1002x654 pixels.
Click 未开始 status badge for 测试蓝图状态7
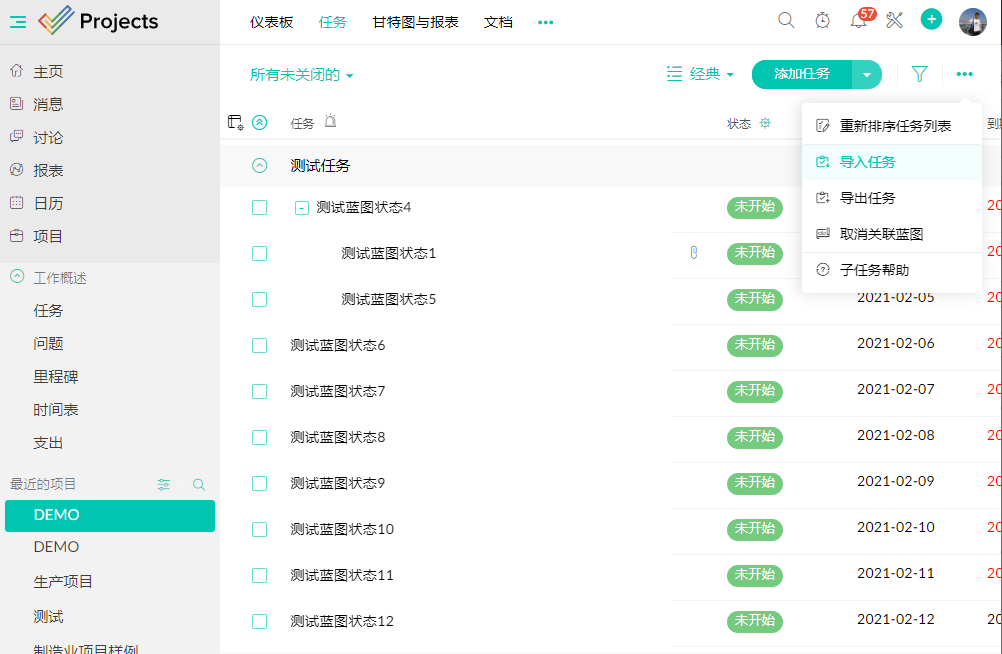pos(754,391)
